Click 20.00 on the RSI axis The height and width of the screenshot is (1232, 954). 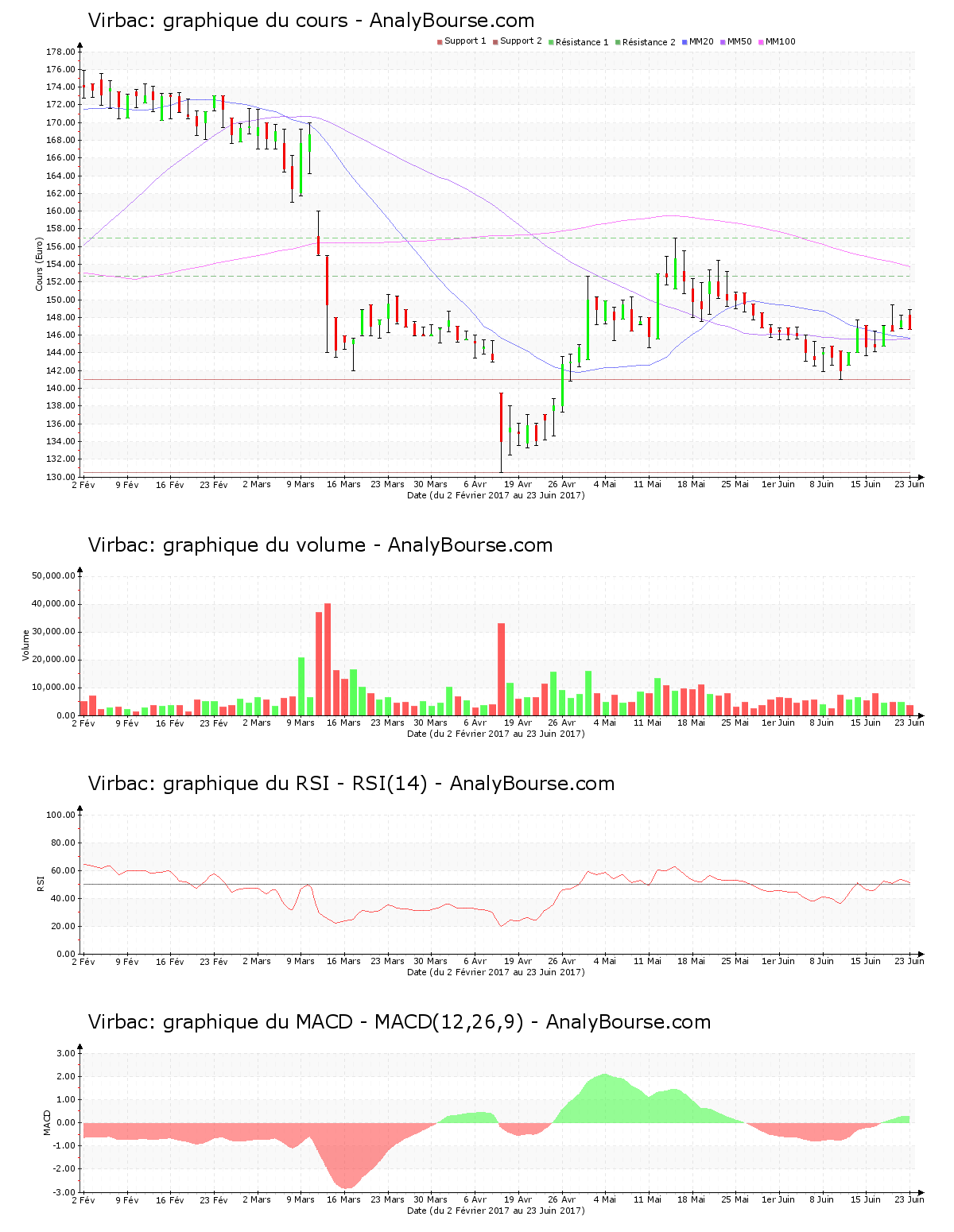63,926
